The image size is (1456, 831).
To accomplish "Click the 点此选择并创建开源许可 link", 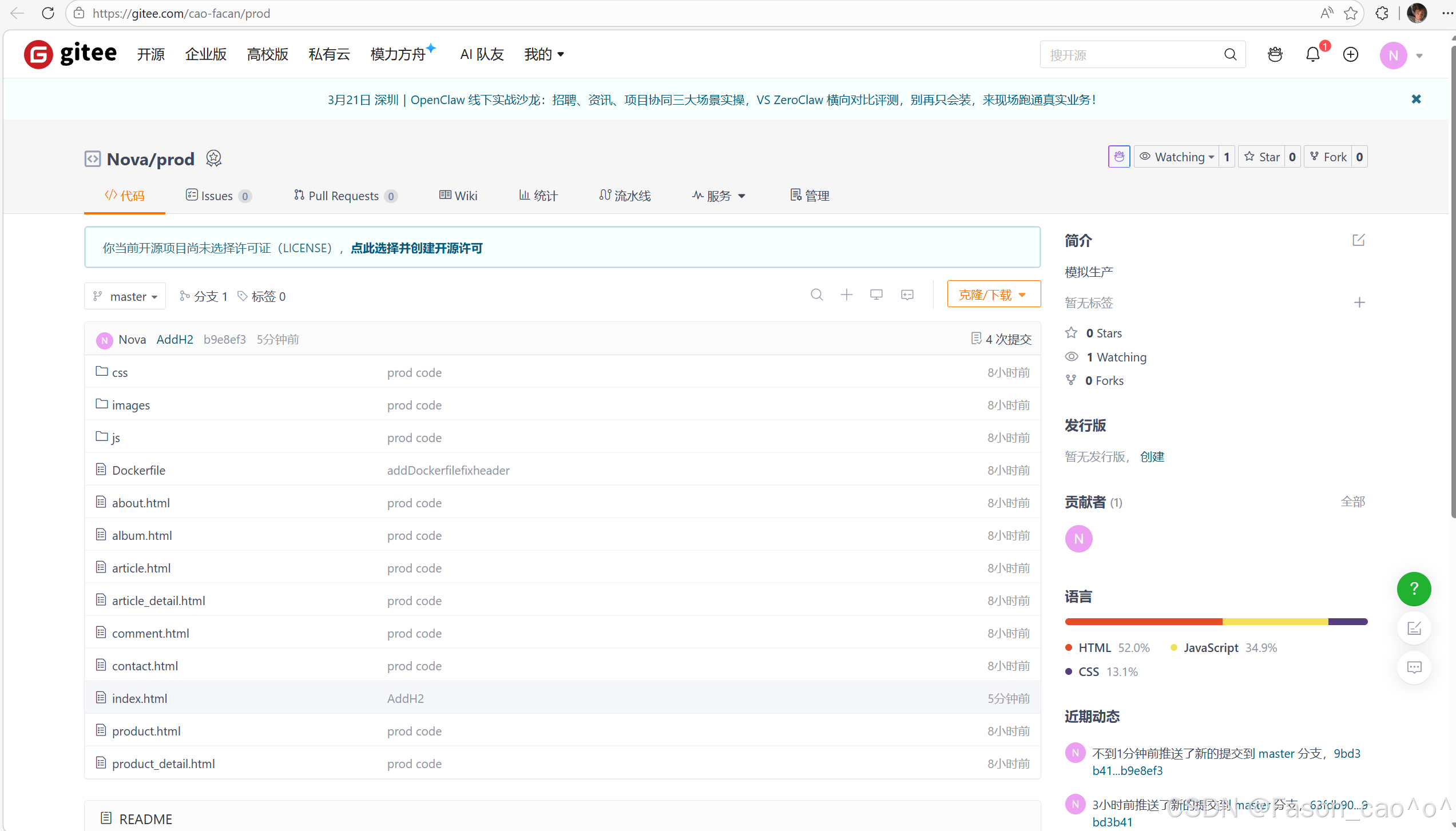I will pyautogui.click(x=416, y=248).
